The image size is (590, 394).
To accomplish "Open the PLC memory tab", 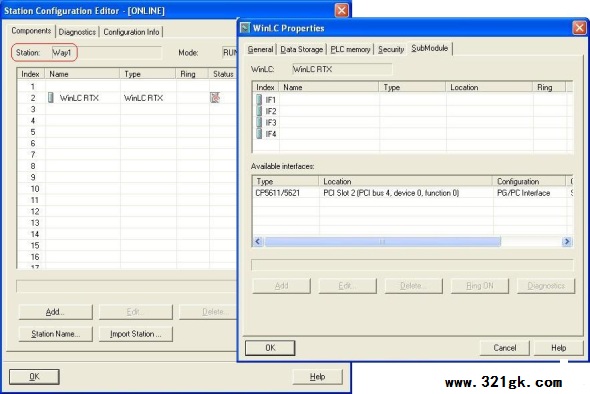I will (350, 49).
